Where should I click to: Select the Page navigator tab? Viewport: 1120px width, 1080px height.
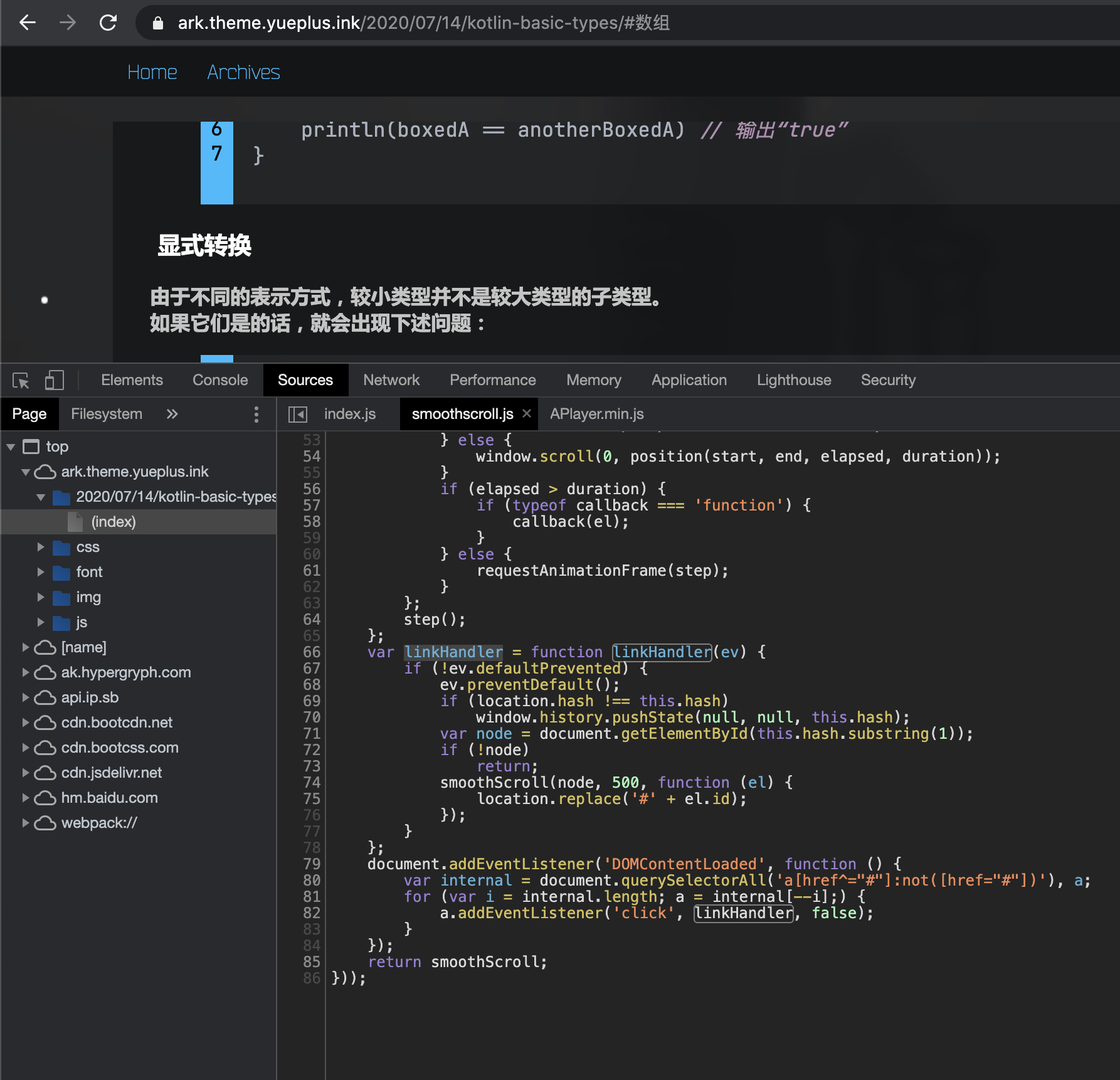(x=29, y=414)
